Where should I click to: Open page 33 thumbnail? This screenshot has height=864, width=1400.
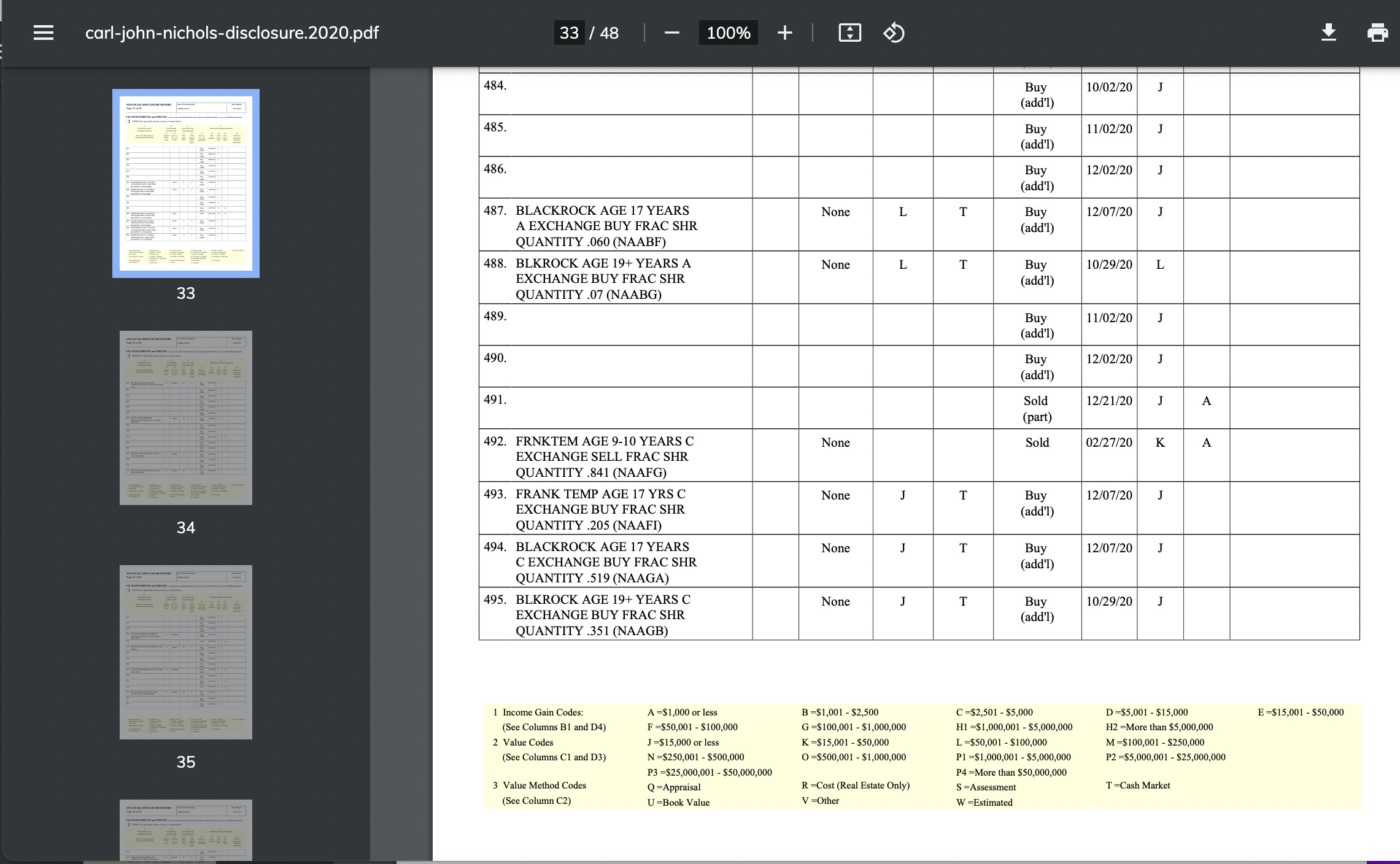[186, 183]
